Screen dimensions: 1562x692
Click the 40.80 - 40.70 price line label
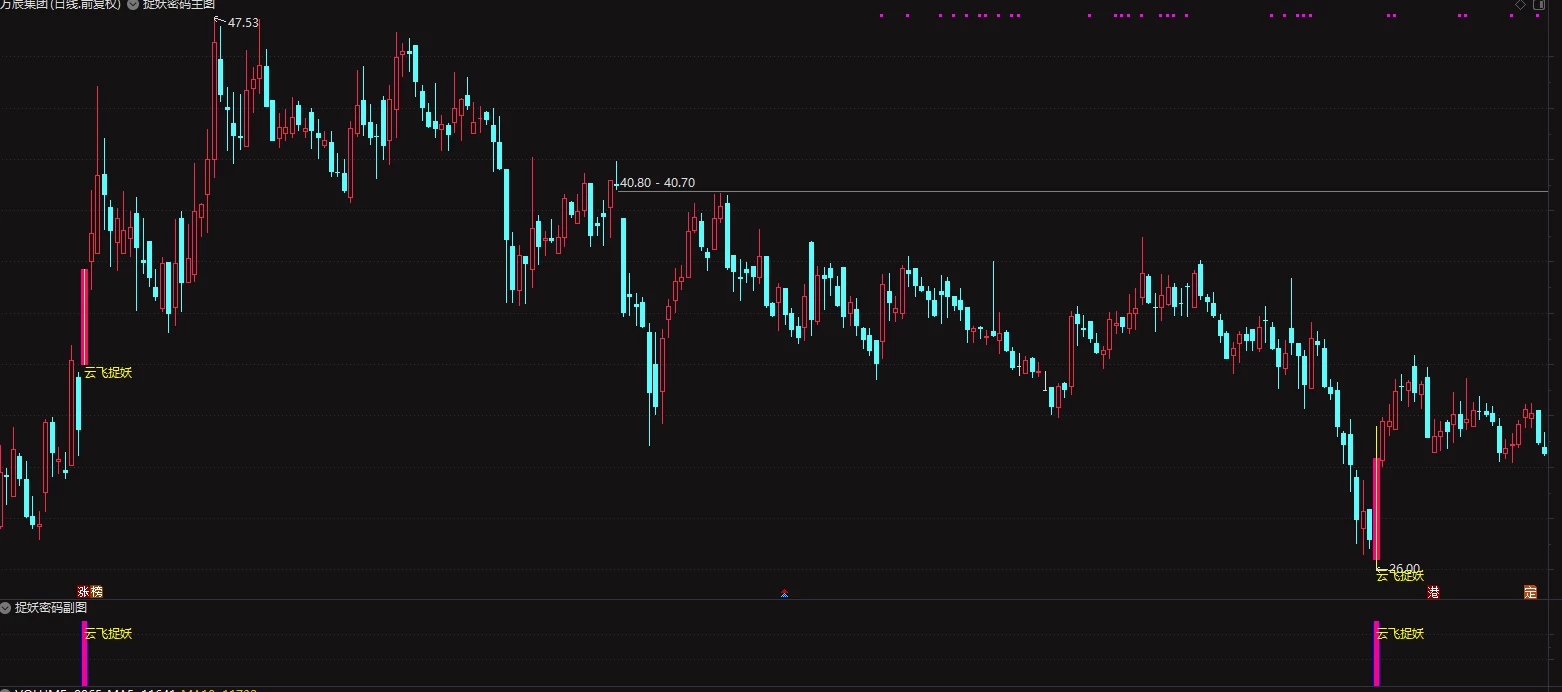point(657,183)
